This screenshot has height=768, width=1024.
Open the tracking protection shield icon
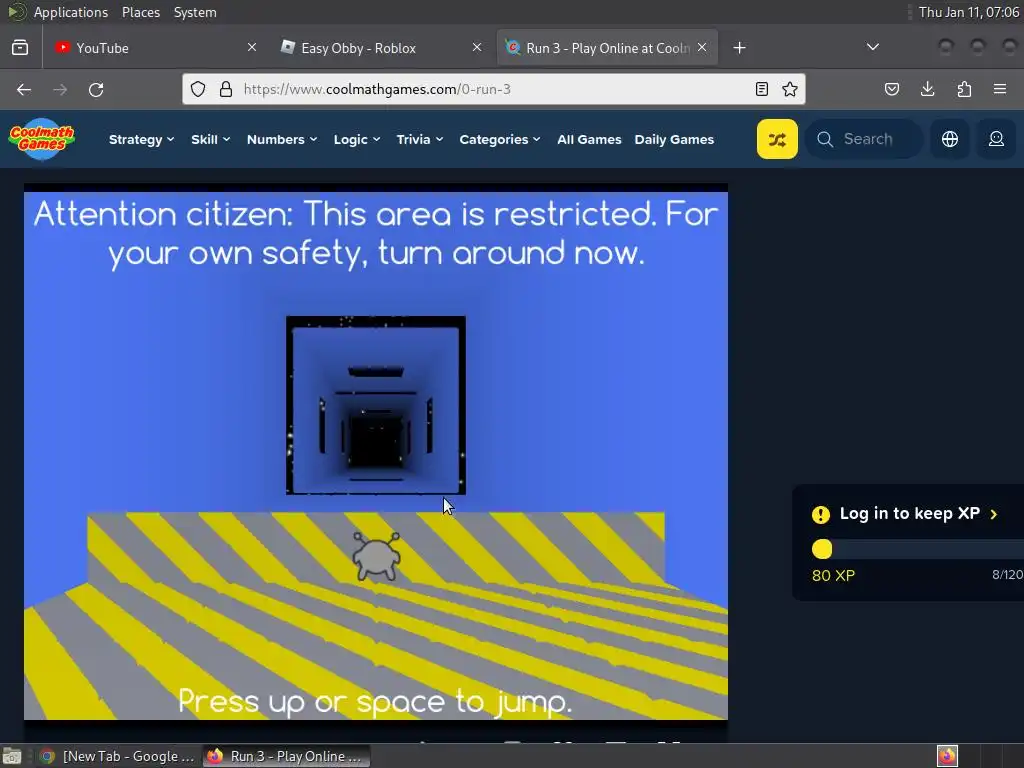[x=198, y=89]
